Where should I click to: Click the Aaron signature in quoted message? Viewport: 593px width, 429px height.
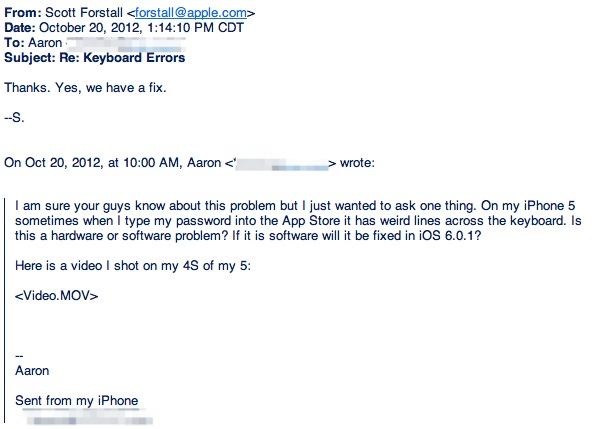(32, 370)
